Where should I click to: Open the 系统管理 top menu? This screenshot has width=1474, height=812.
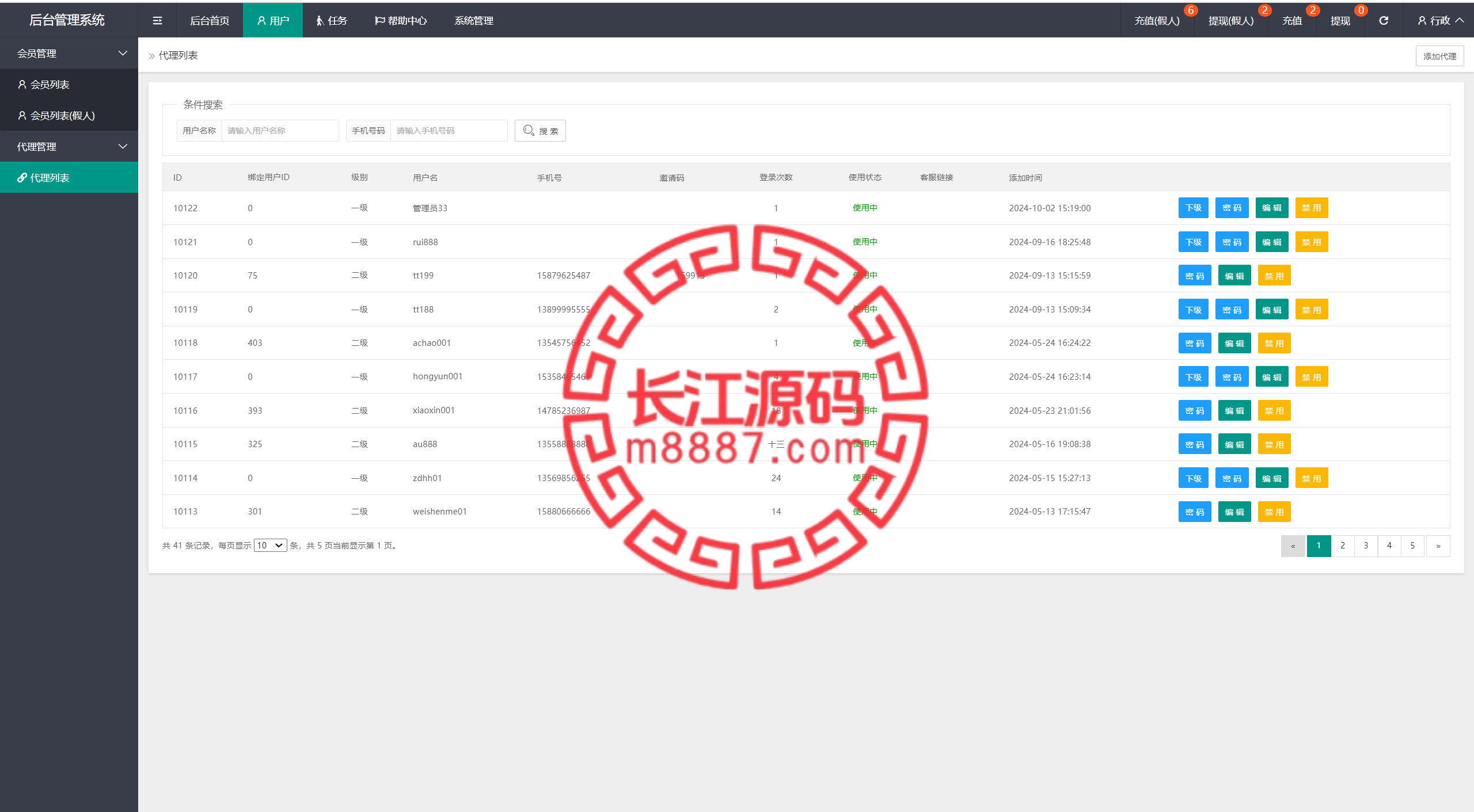(x=474, y=21)
